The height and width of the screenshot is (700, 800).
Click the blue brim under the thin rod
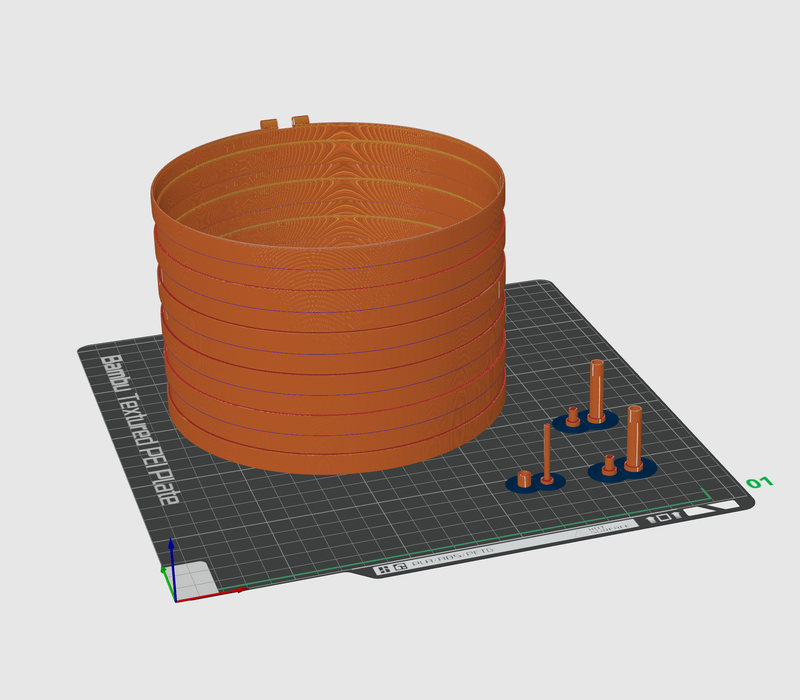554,484
